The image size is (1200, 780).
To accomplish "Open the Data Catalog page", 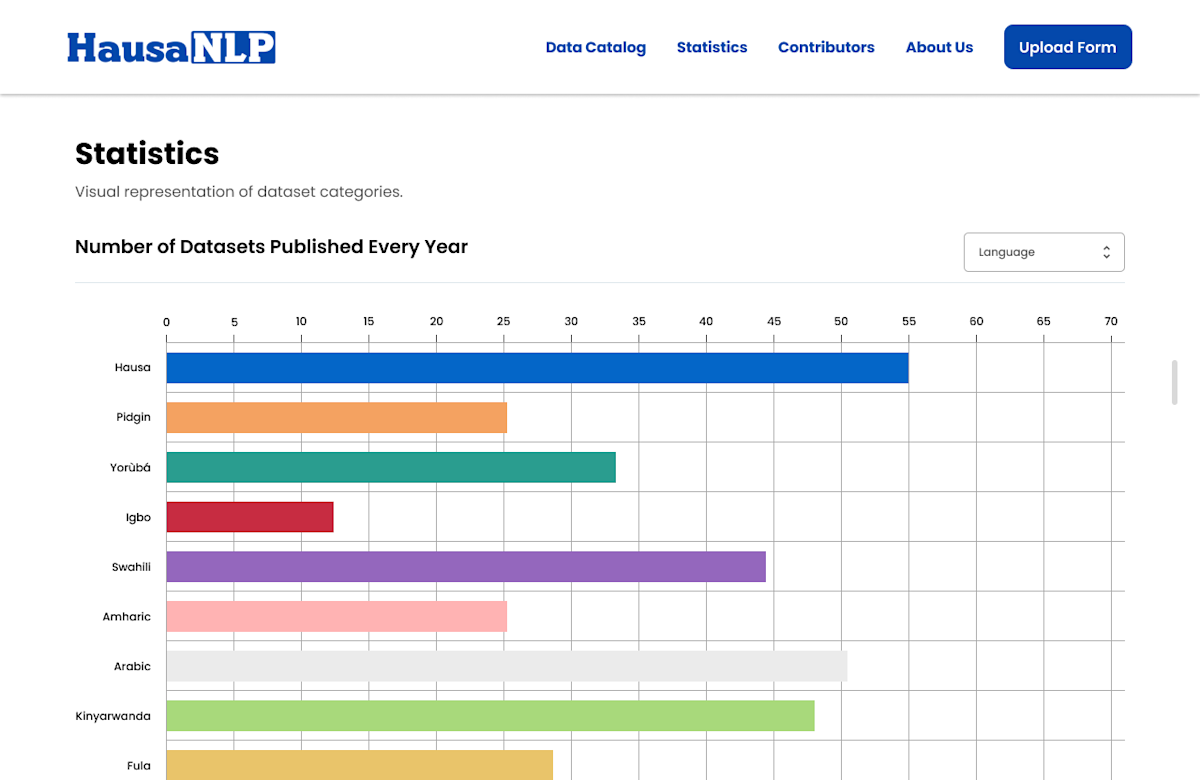I will click(x=595, y=47).
